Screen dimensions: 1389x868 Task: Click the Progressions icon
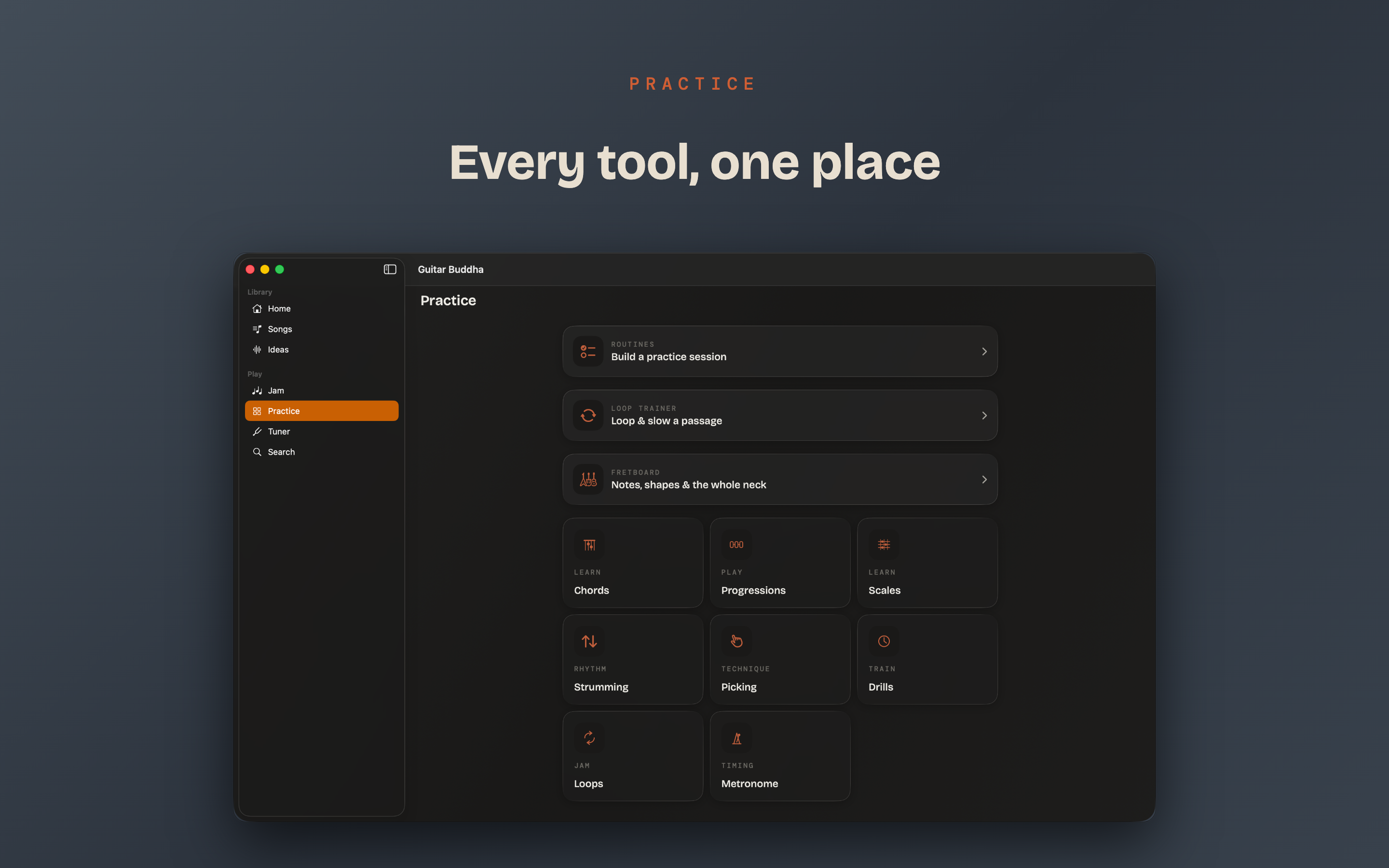point(736,545)
